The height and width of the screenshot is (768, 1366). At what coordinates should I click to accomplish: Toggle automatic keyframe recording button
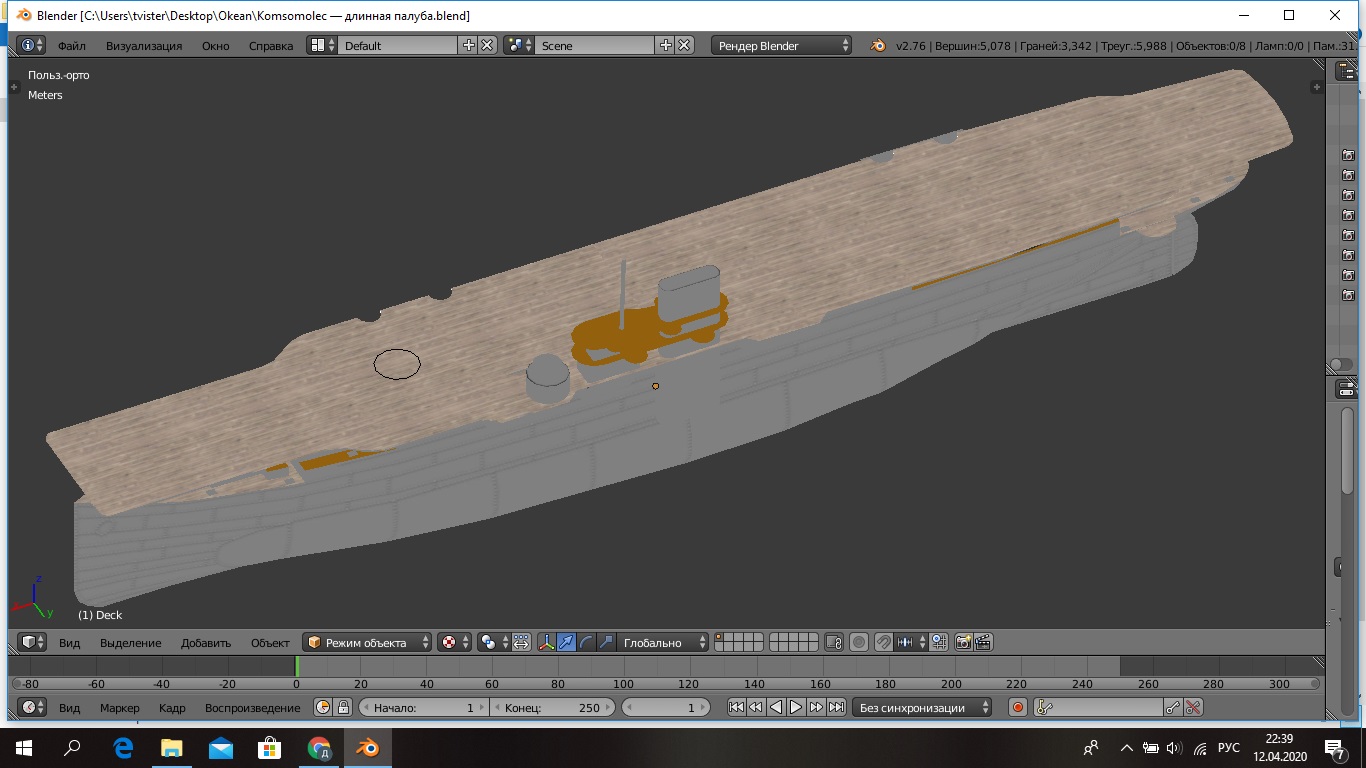(1018, 707)
